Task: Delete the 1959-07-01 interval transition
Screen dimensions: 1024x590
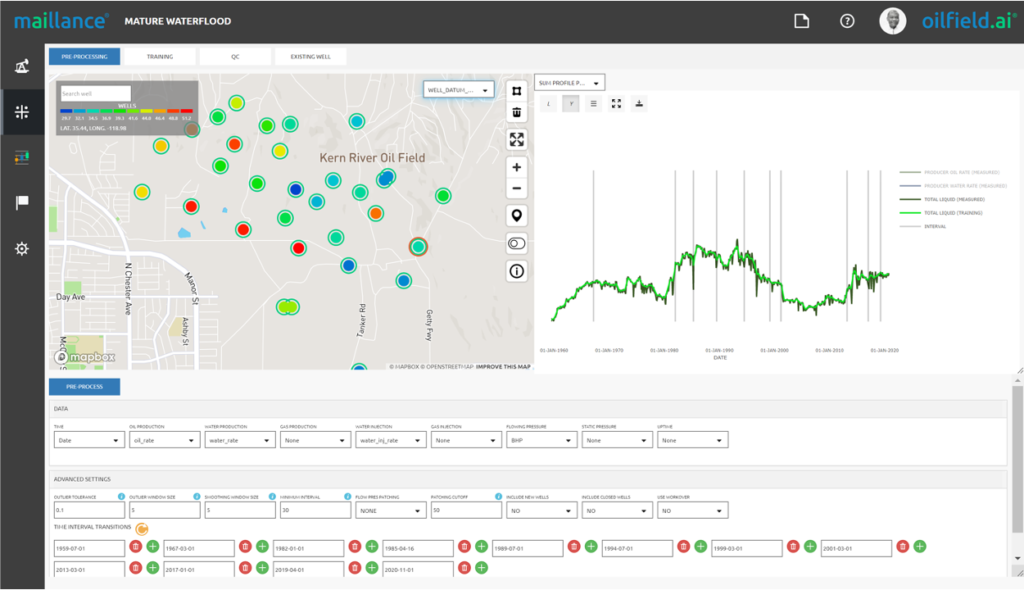Action: (x=136, y=546)
